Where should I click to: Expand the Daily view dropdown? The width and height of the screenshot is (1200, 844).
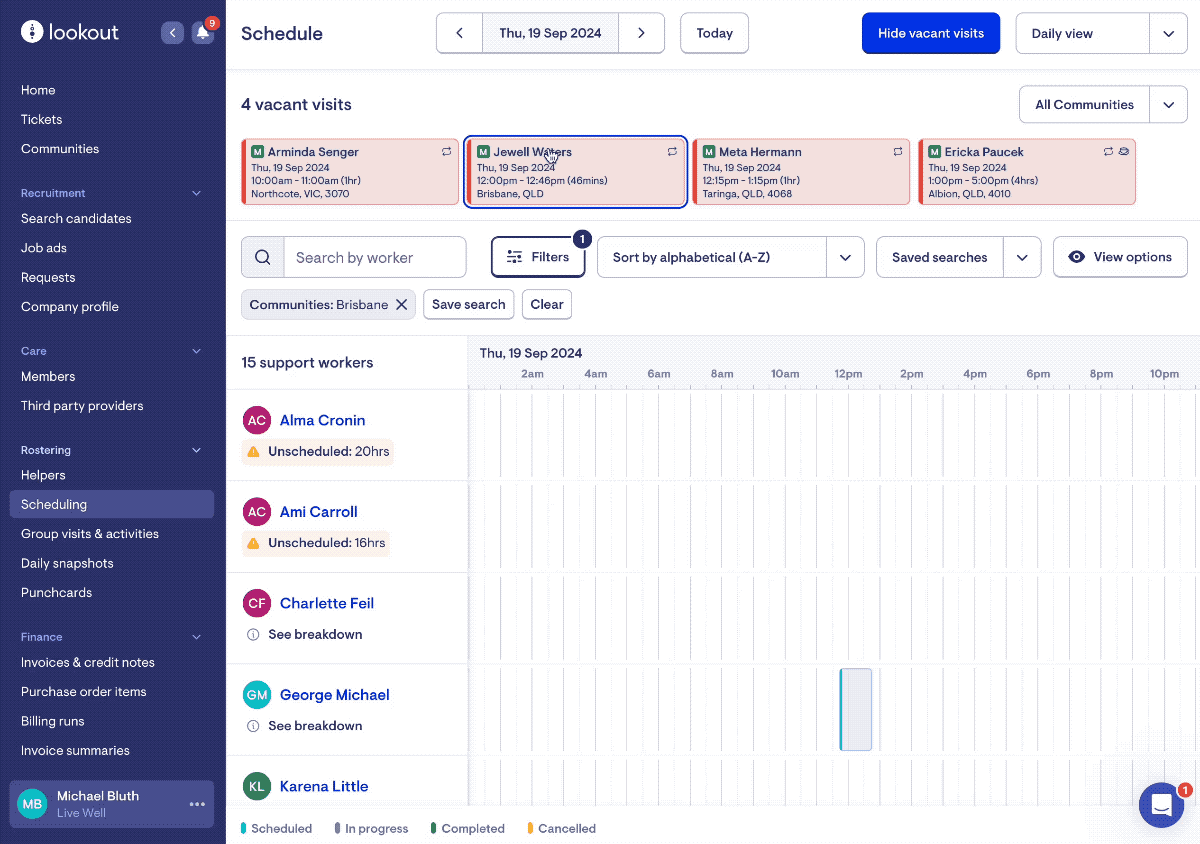[1168, 33]
